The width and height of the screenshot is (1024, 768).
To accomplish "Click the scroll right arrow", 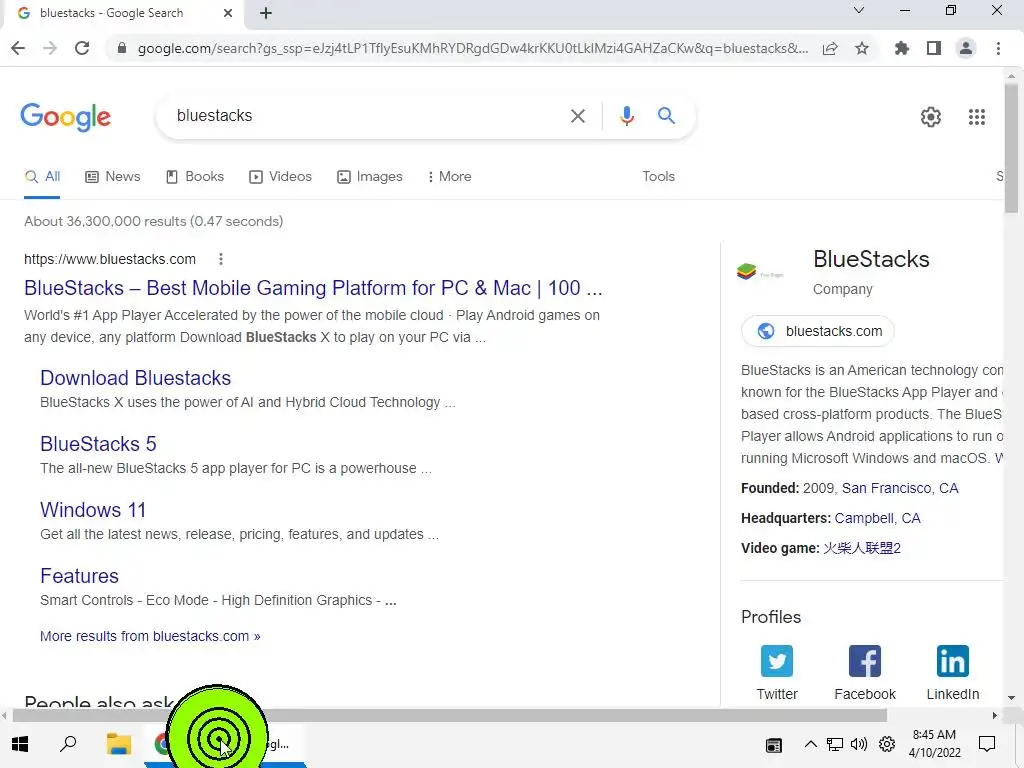I will click(x=995, y=716).
